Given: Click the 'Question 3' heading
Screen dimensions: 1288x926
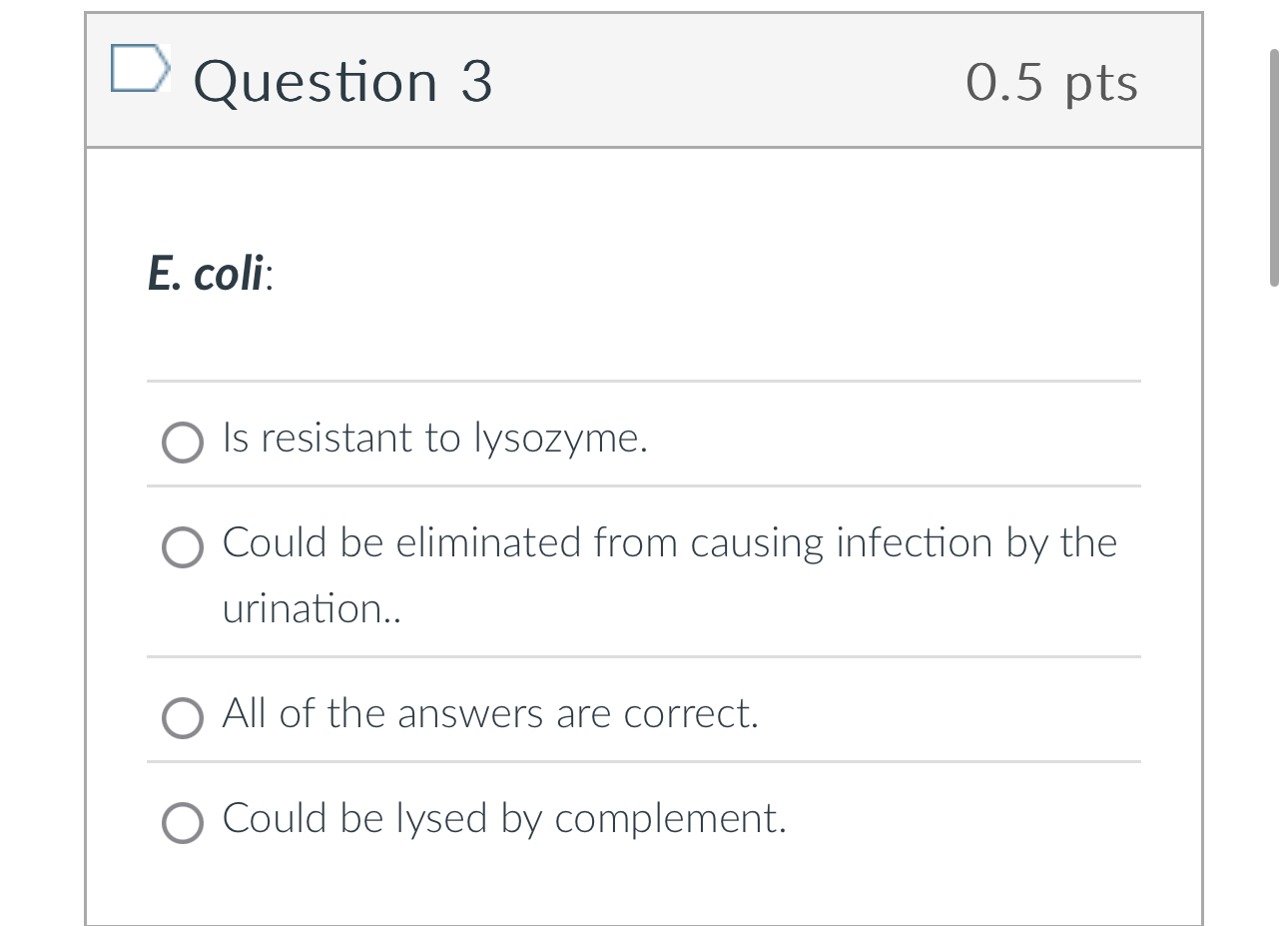Looking at the screenshot, I should (343, 81).
